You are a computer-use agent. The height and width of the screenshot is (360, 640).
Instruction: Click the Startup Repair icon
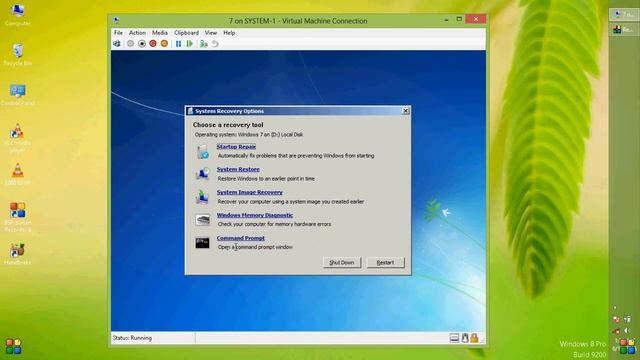click(202, 151)
